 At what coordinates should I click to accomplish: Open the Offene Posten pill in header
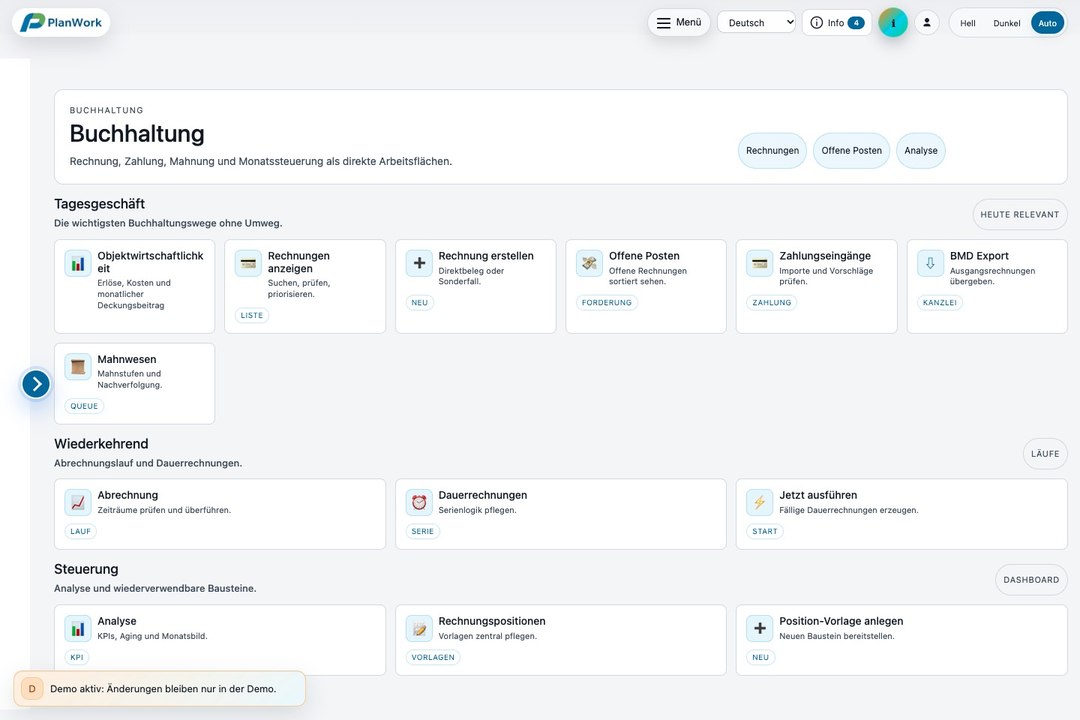[x=851, y=150]
